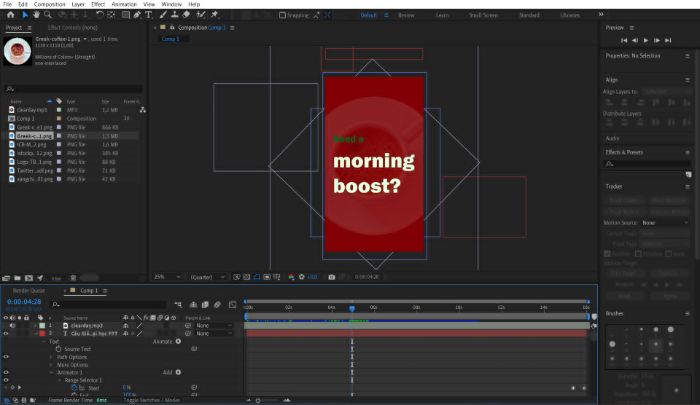
Task: Jump to last frame in Preview panel
Action: click(668, 40)
